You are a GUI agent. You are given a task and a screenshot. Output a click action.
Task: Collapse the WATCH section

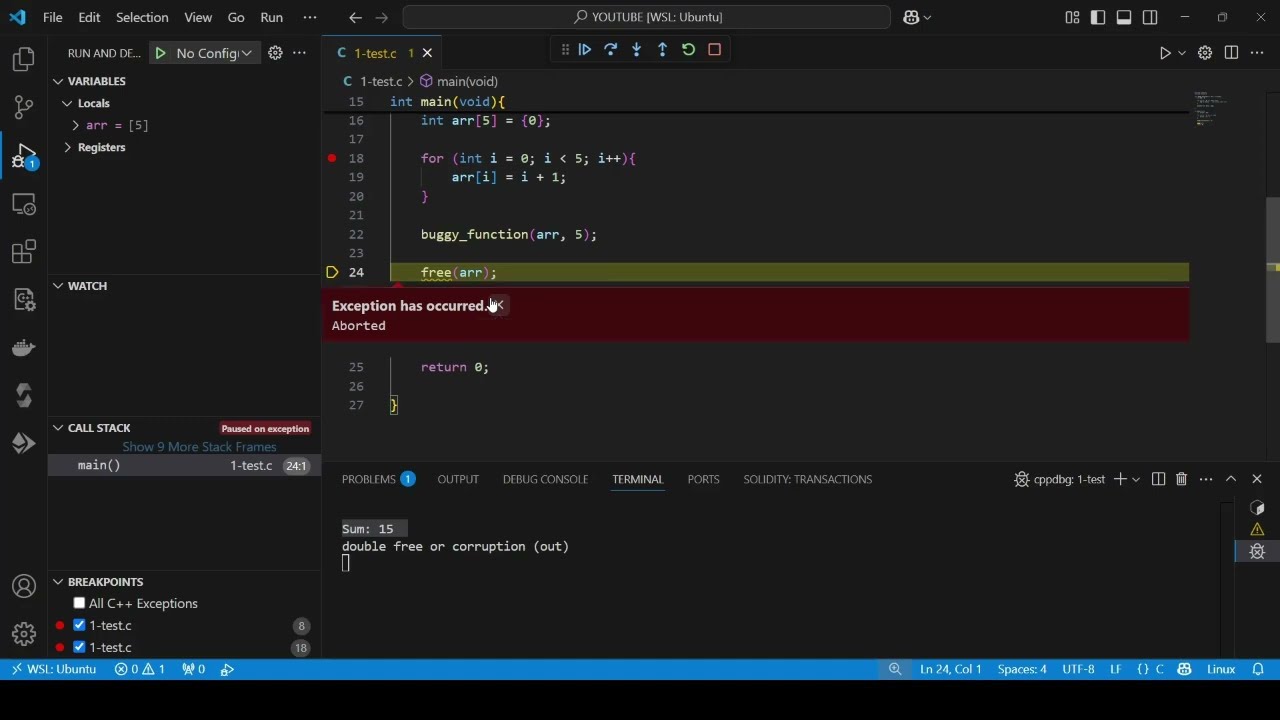(x=58, y=286)
